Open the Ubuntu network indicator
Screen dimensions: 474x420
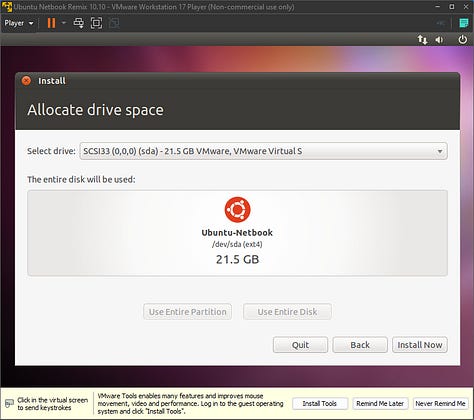click(x=422, y=40)
